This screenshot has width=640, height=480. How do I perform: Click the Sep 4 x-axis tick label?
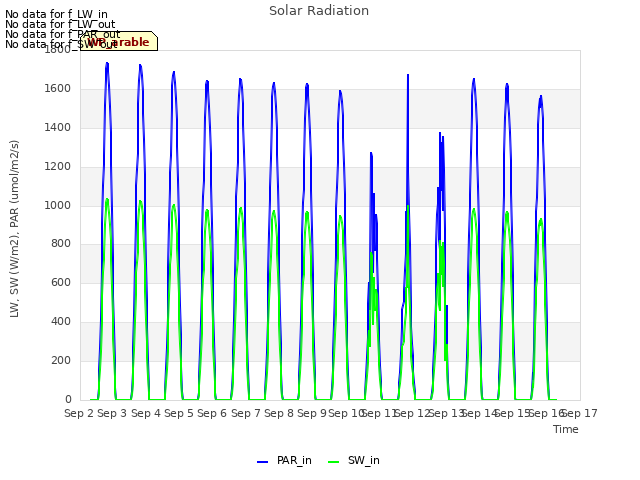point(146,413)
